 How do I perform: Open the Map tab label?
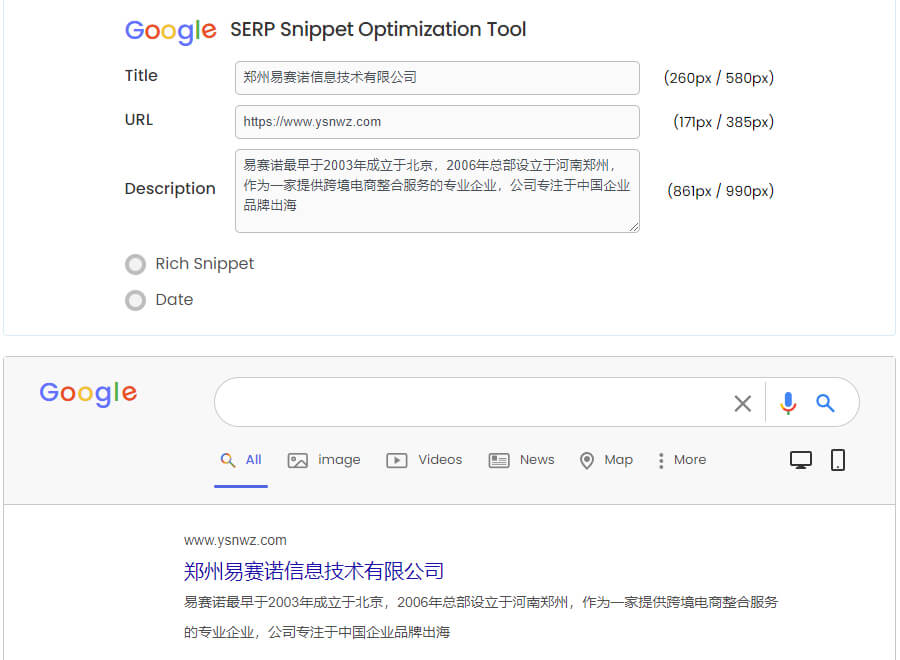click(x=619, y=460)
